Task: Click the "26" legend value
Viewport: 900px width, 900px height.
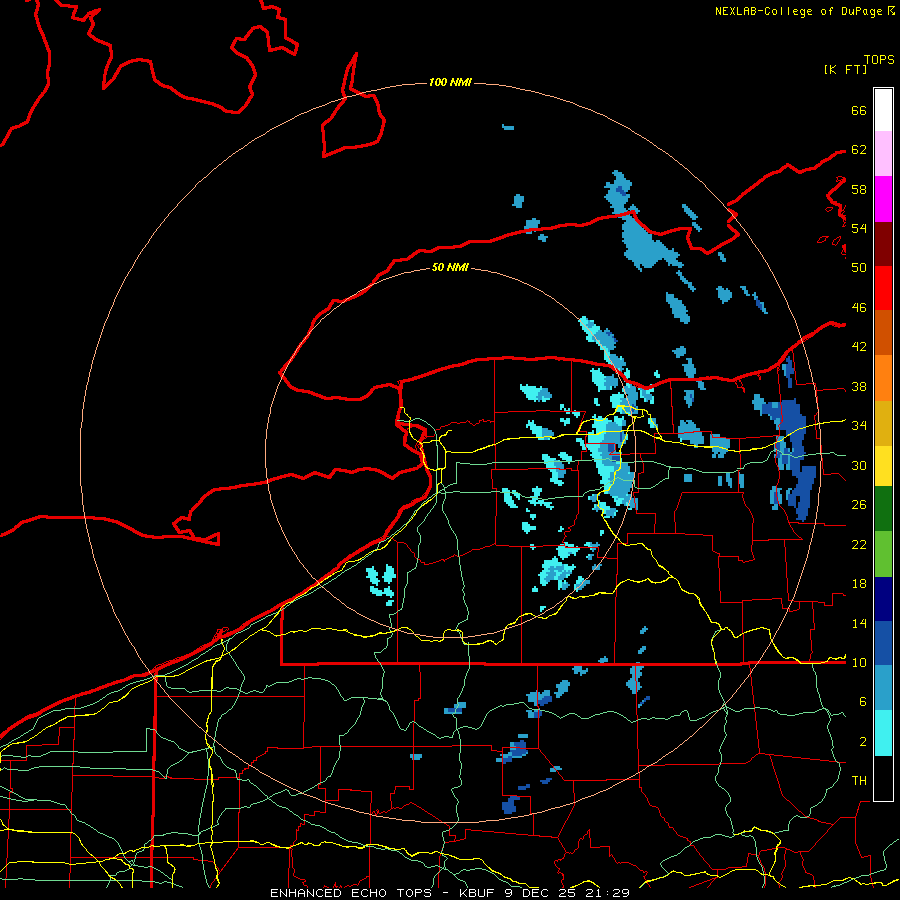Action: 859,505
